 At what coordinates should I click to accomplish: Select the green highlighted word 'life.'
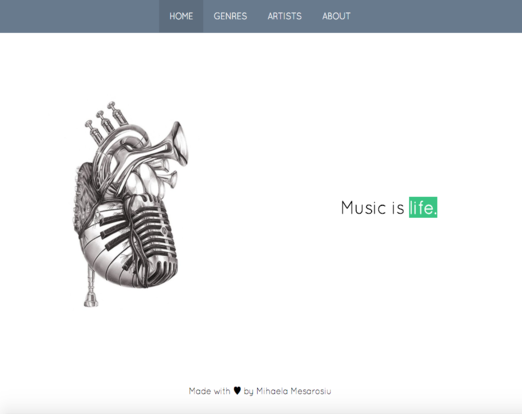[x=423, y=207]
